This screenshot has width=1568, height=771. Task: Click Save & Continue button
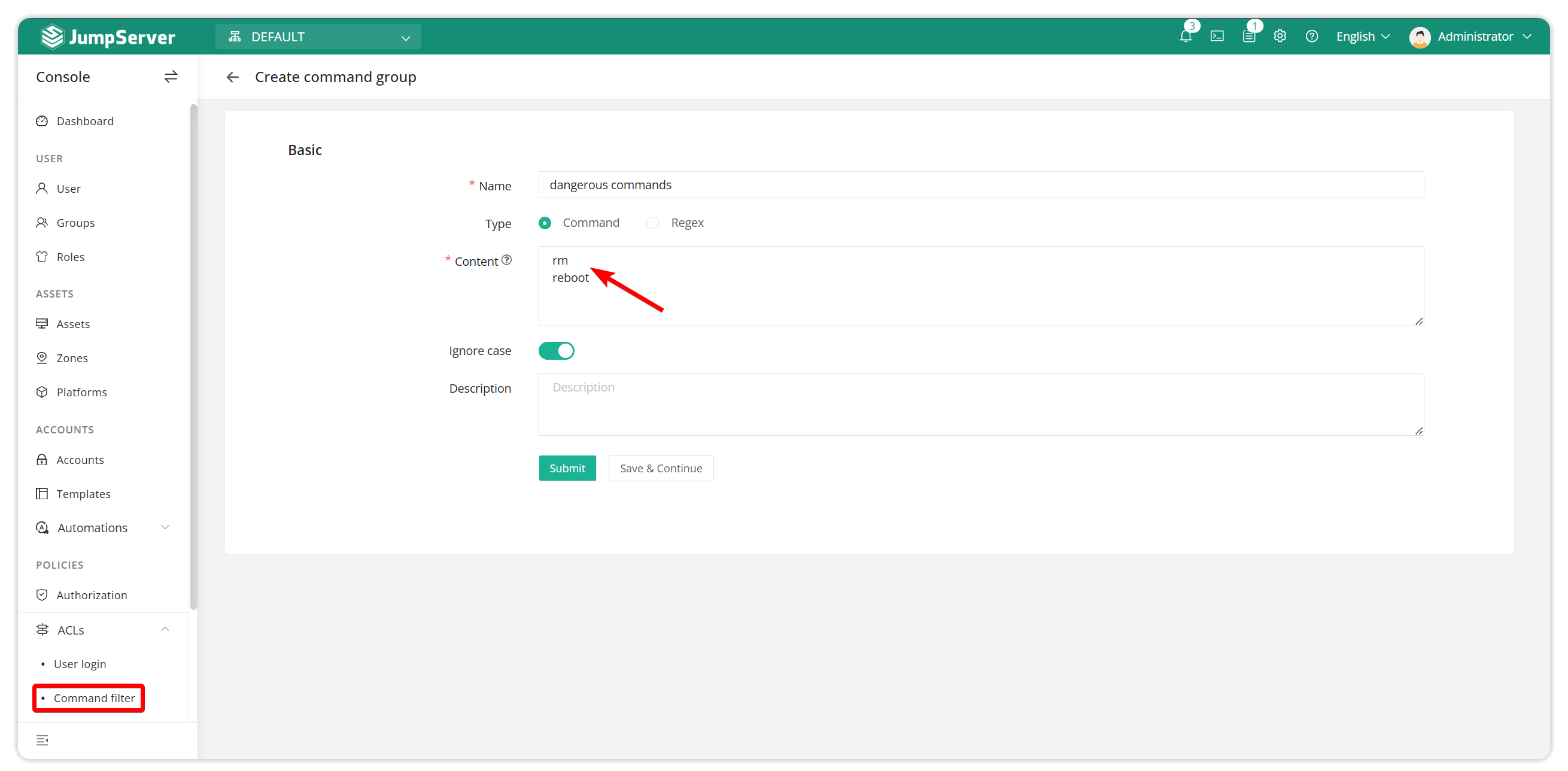click(661, 468)
